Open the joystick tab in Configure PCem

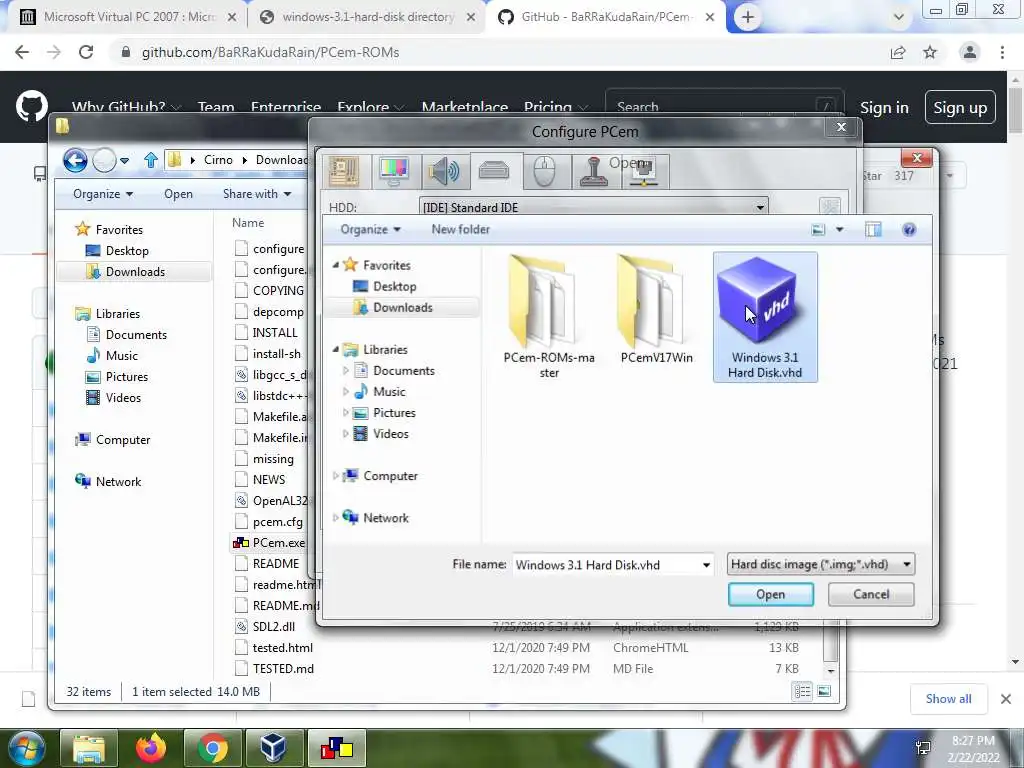click(594, 172)
